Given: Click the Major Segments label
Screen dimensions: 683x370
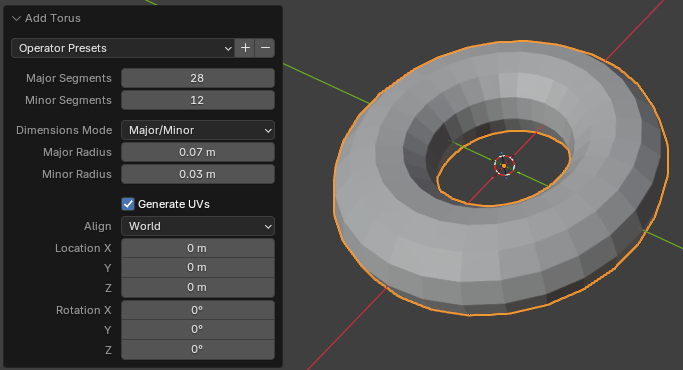Looking at the screenshot, I should coord(69,78).
